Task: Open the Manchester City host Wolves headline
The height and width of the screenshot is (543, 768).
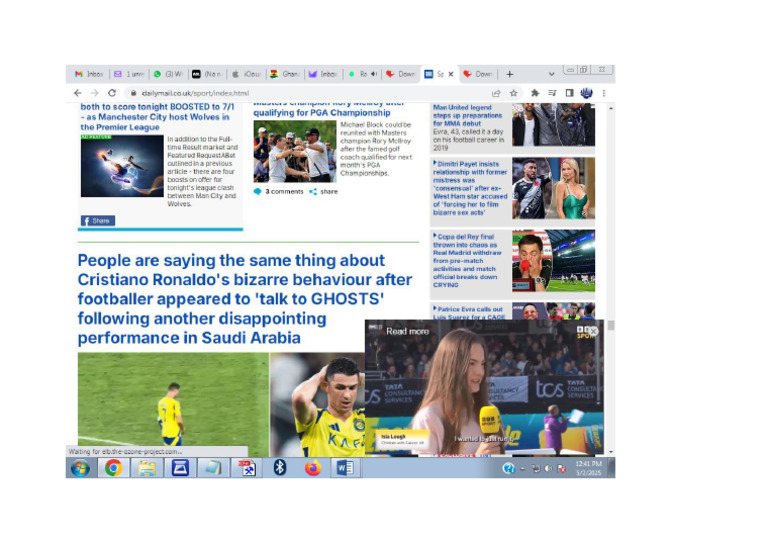Action: tap(157, 117)
